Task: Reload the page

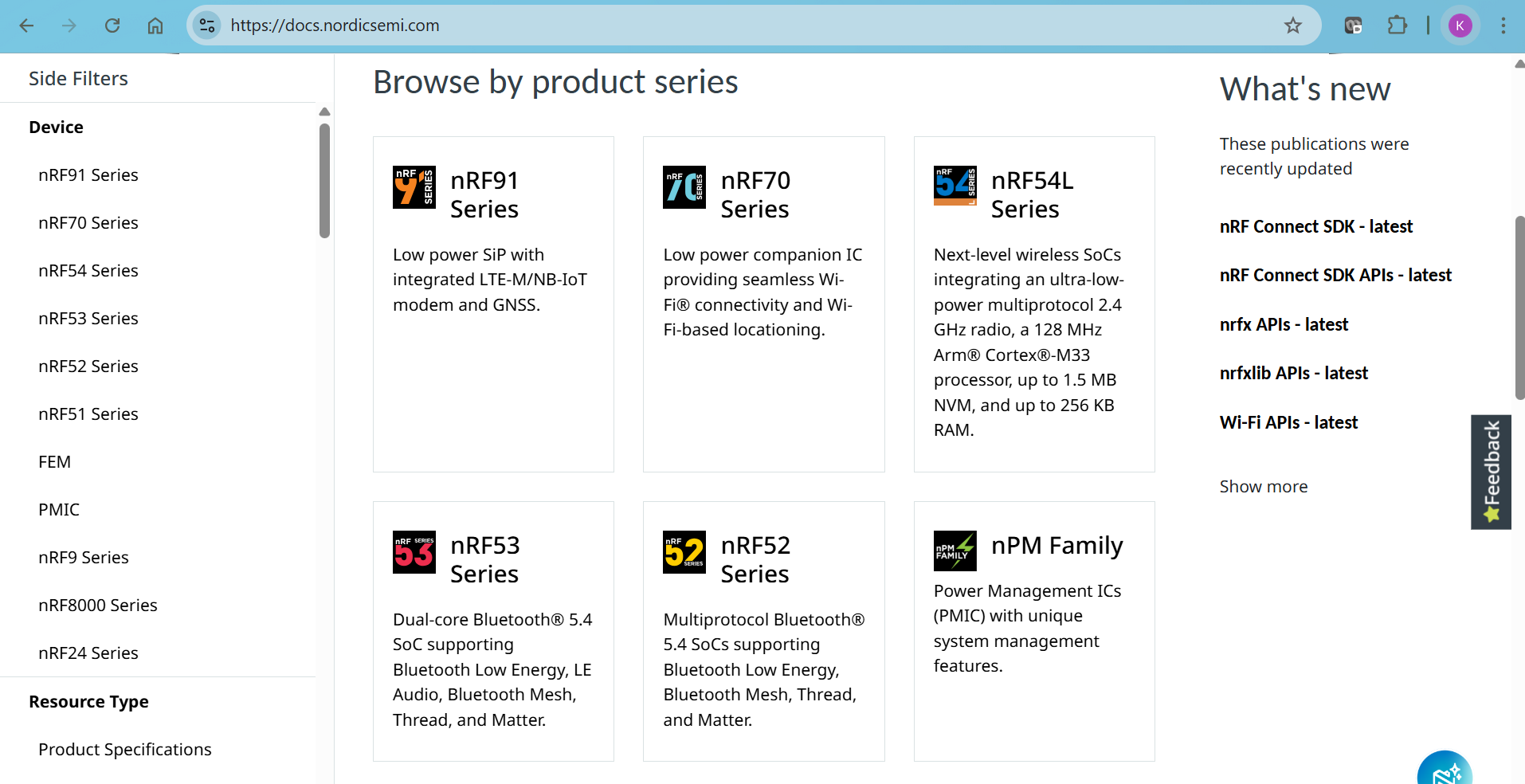Action: click(112, 25)
